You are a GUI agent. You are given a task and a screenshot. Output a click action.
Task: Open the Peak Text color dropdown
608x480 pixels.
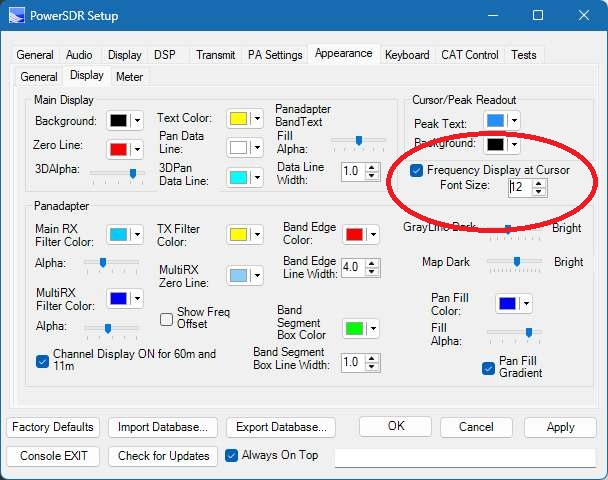pos(514,121)
